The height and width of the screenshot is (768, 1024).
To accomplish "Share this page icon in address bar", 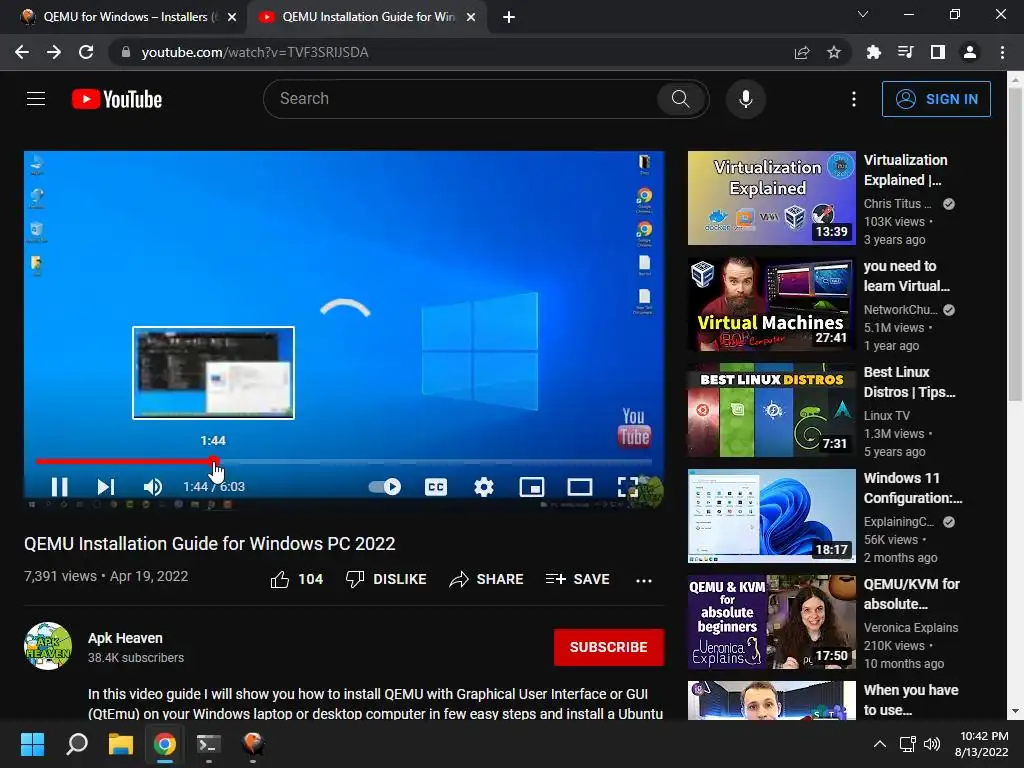I will (802, 52).
